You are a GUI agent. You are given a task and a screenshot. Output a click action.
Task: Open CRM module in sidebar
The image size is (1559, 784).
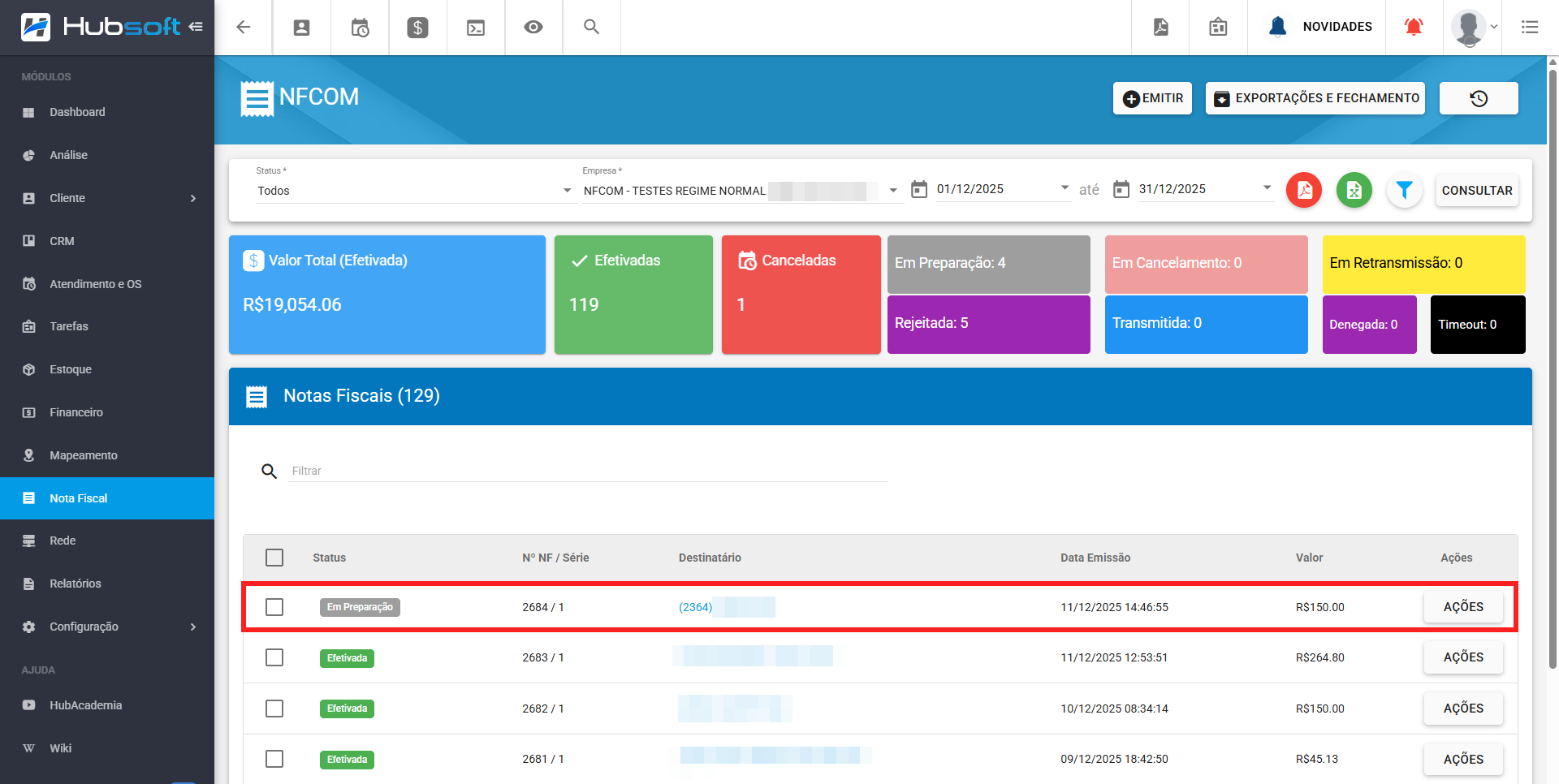pyautogui.click(x=107, y=241)
